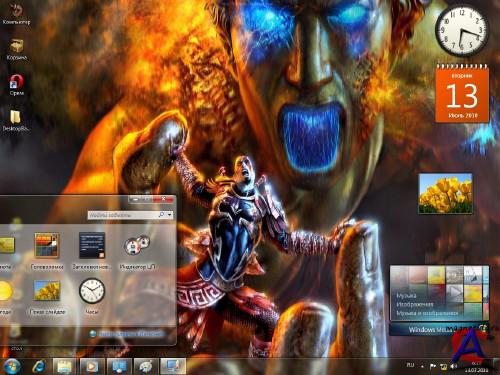The height and width of the screenshot is (375, 500).
Task: Click the analog clock gadget on the desktop
Action: click(x=462, y=31)
